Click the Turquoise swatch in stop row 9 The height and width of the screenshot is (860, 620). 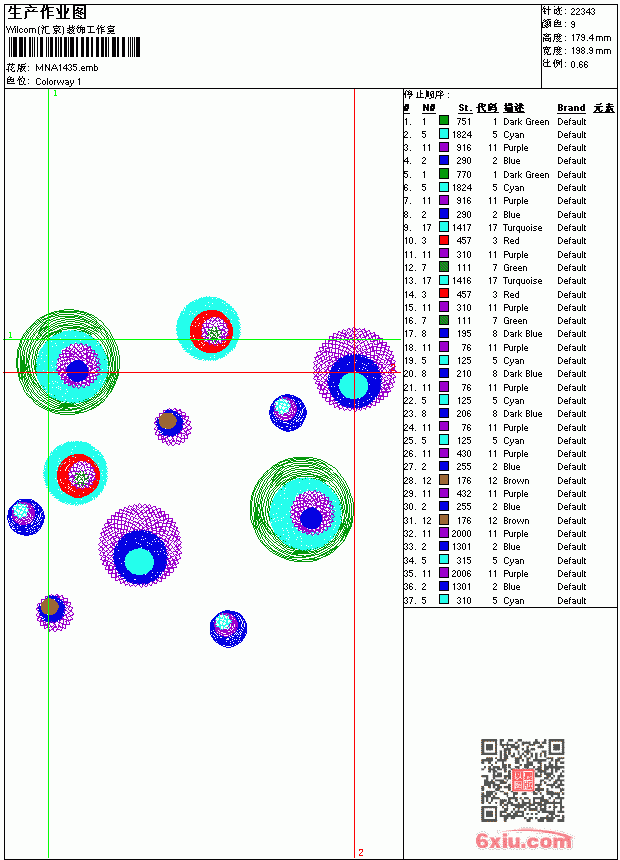pyautogui.click(x=444, y=227)
